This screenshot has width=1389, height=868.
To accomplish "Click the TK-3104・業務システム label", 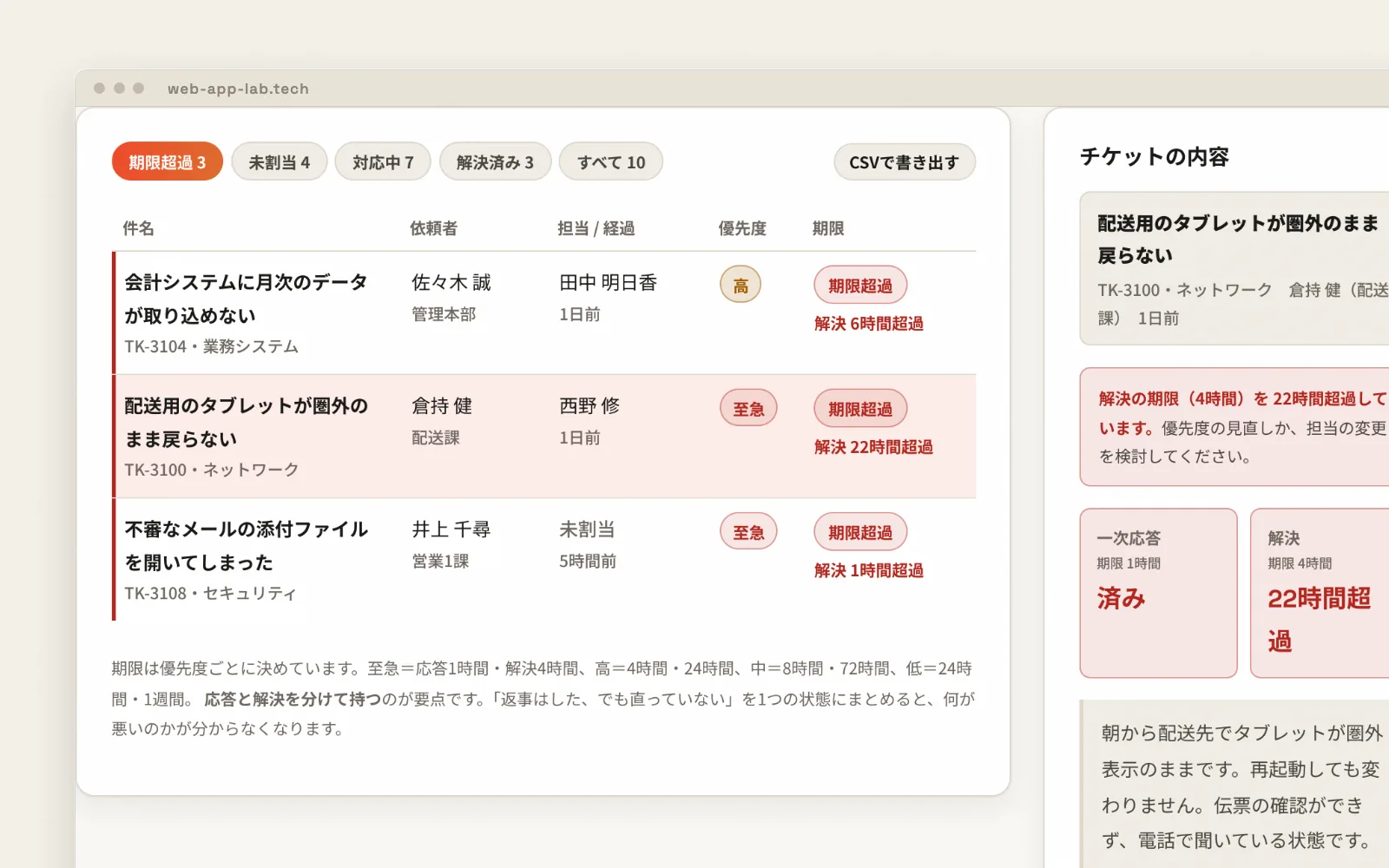I will 211,346.
